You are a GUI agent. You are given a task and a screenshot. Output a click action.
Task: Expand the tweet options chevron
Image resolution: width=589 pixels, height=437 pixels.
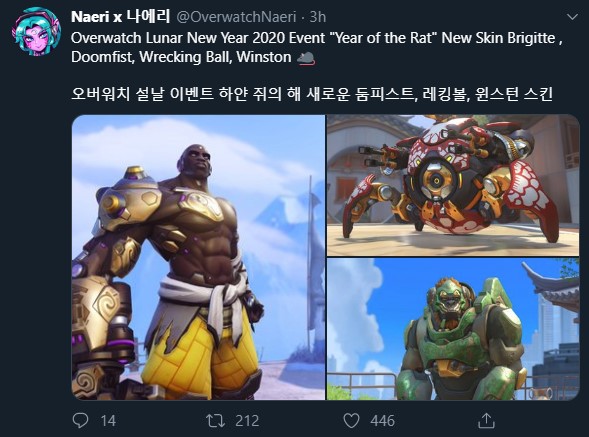pyautogui.click(x=572, y=17)
